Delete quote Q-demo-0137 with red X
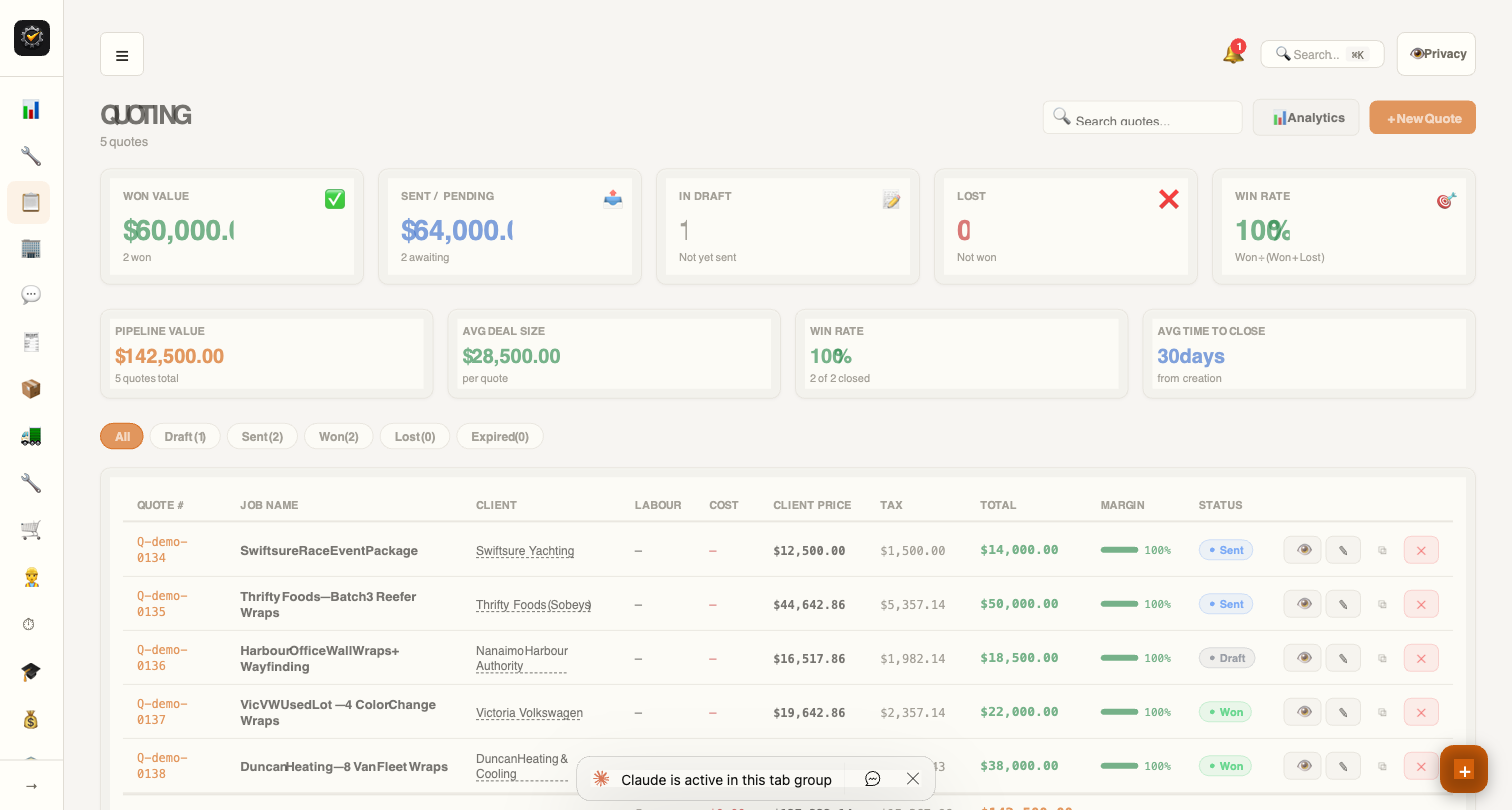The image size is (1512, 810). pyautogui.click(x=1421, y=712)
